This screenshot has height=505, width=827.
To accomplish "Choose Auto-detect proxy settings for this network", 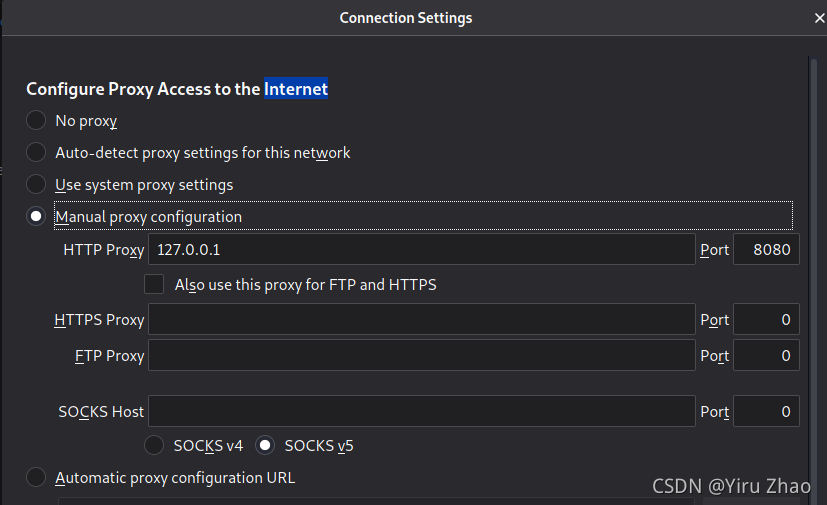I will tap(36, 153).
